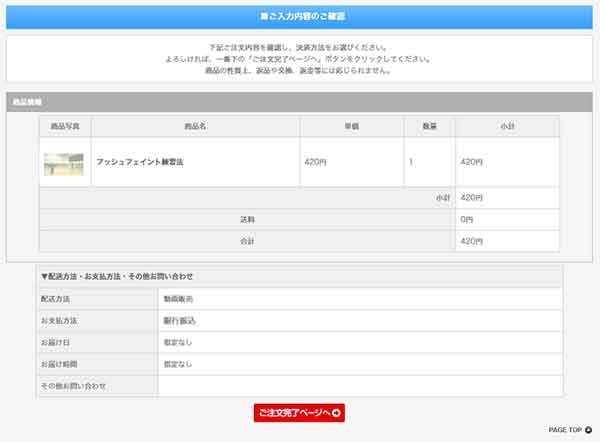600x442 pixels.
Task: Click the 商品名 column header
Action: coord(195,126)
